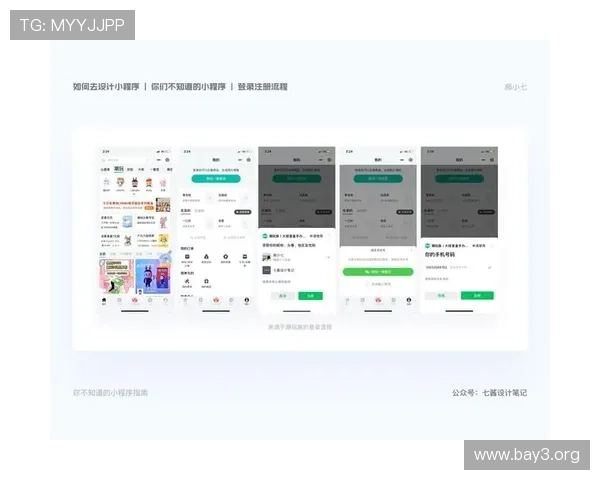Open the first order icon under 我的订单
The image size is (600, 480).
coord(187,257)
